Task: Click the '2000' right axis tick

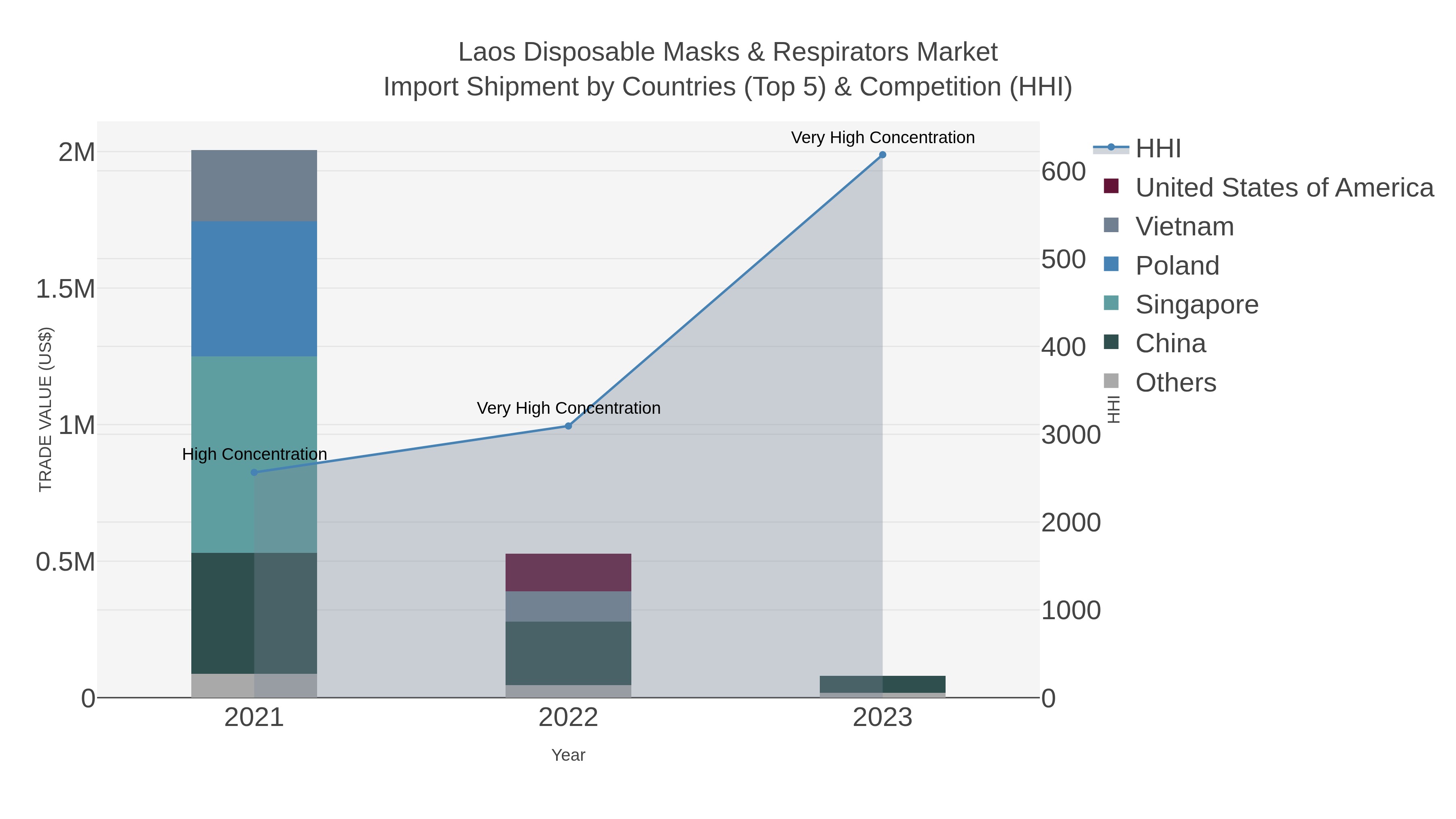Action: click(1071, 523)
